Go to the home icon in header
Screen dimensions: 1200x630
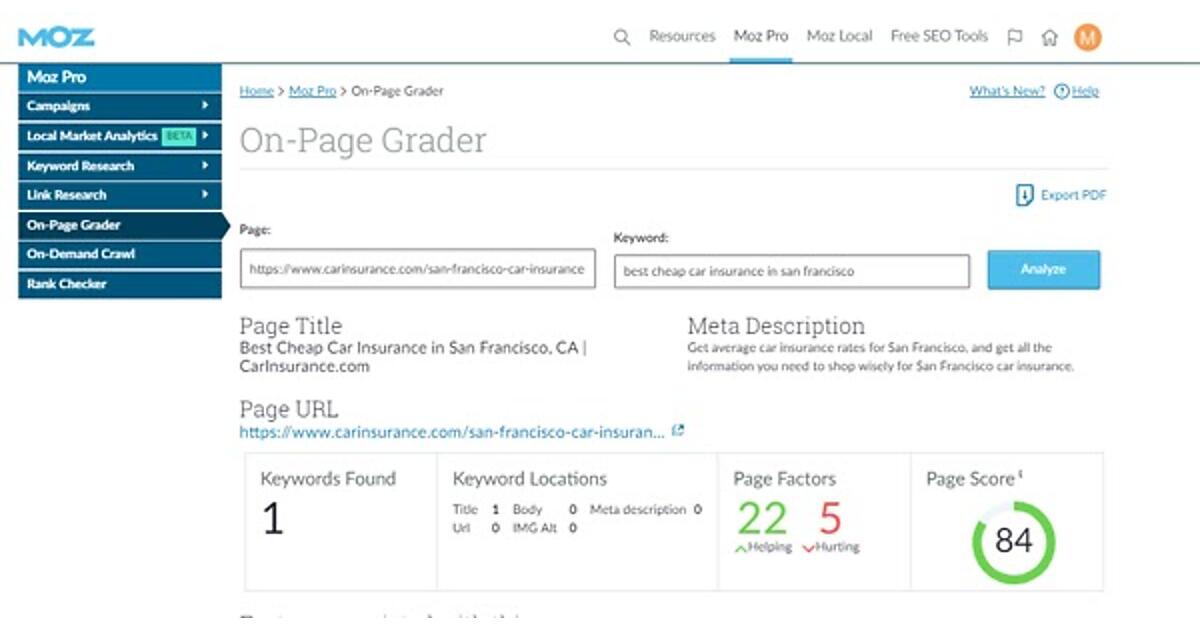(x=1049, y=37)
